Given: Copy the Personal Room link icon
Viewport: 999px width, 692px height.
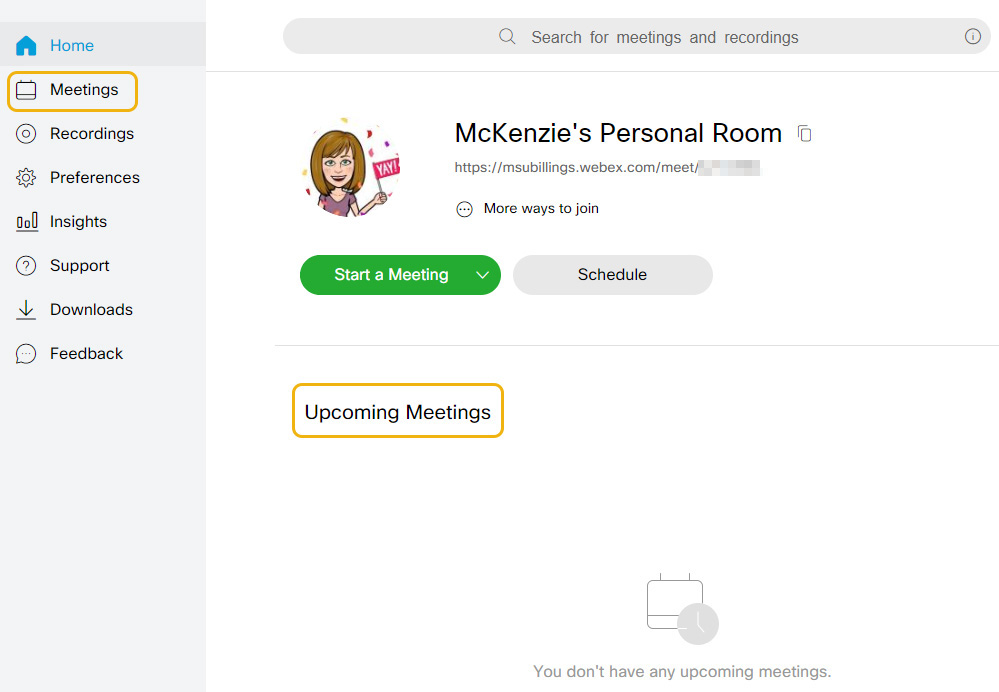Looking at the screenshot, I should click(805, 133).
